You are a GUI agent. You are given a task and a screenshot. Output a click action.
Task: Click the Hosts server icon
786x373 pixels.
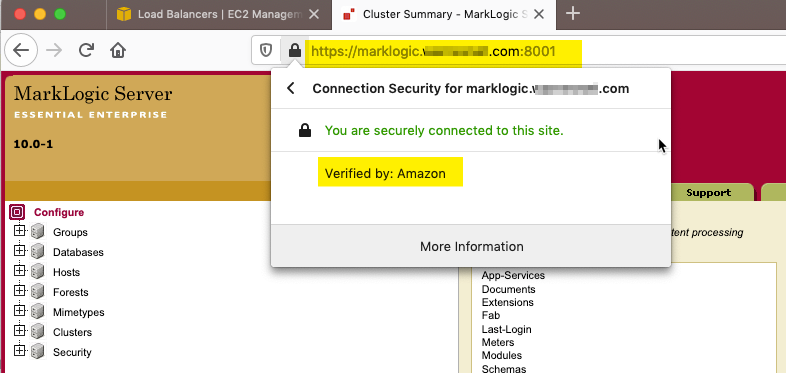[x=37, y=272]
